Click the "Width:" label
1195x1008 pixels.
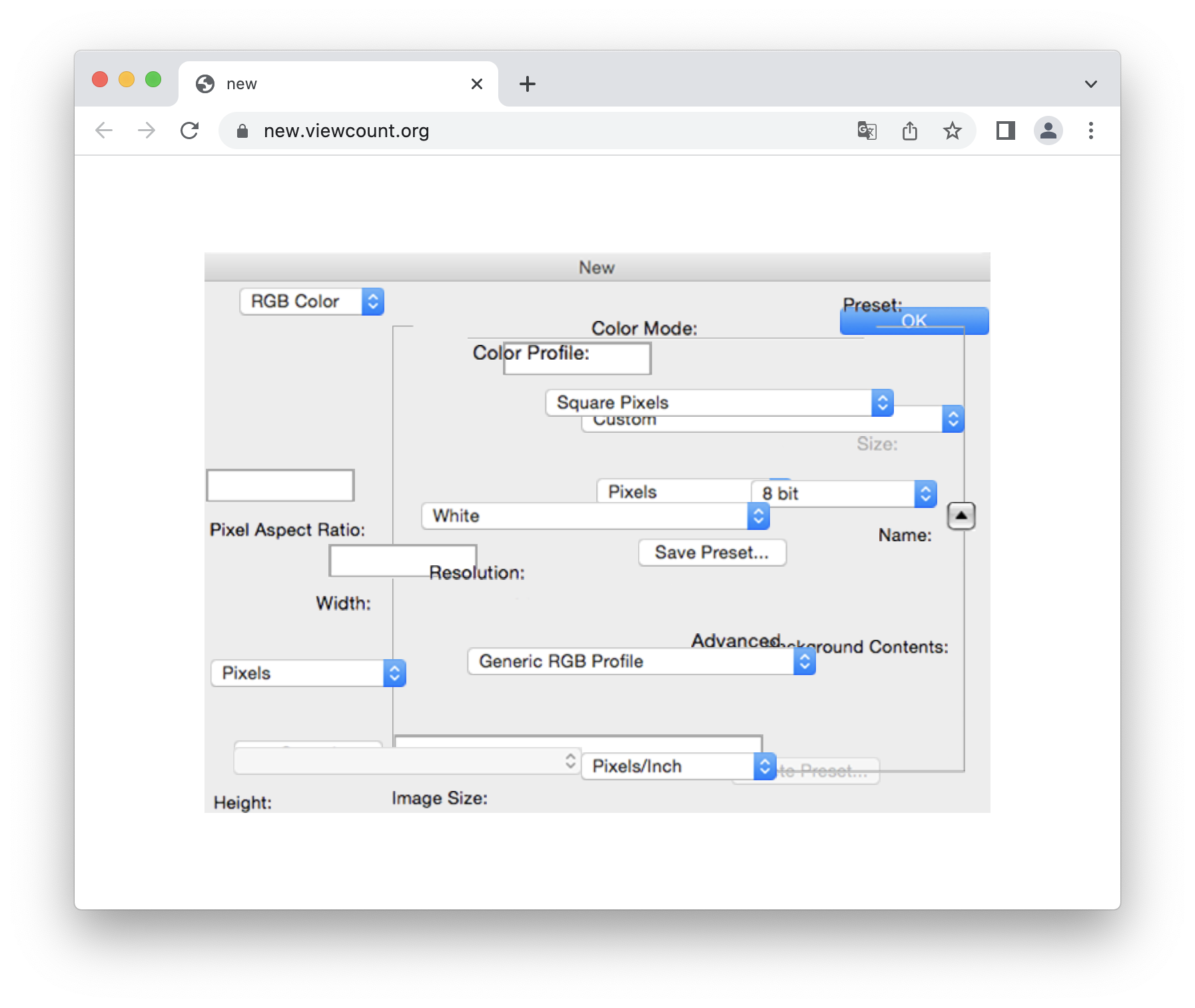[x=343, y=603]
